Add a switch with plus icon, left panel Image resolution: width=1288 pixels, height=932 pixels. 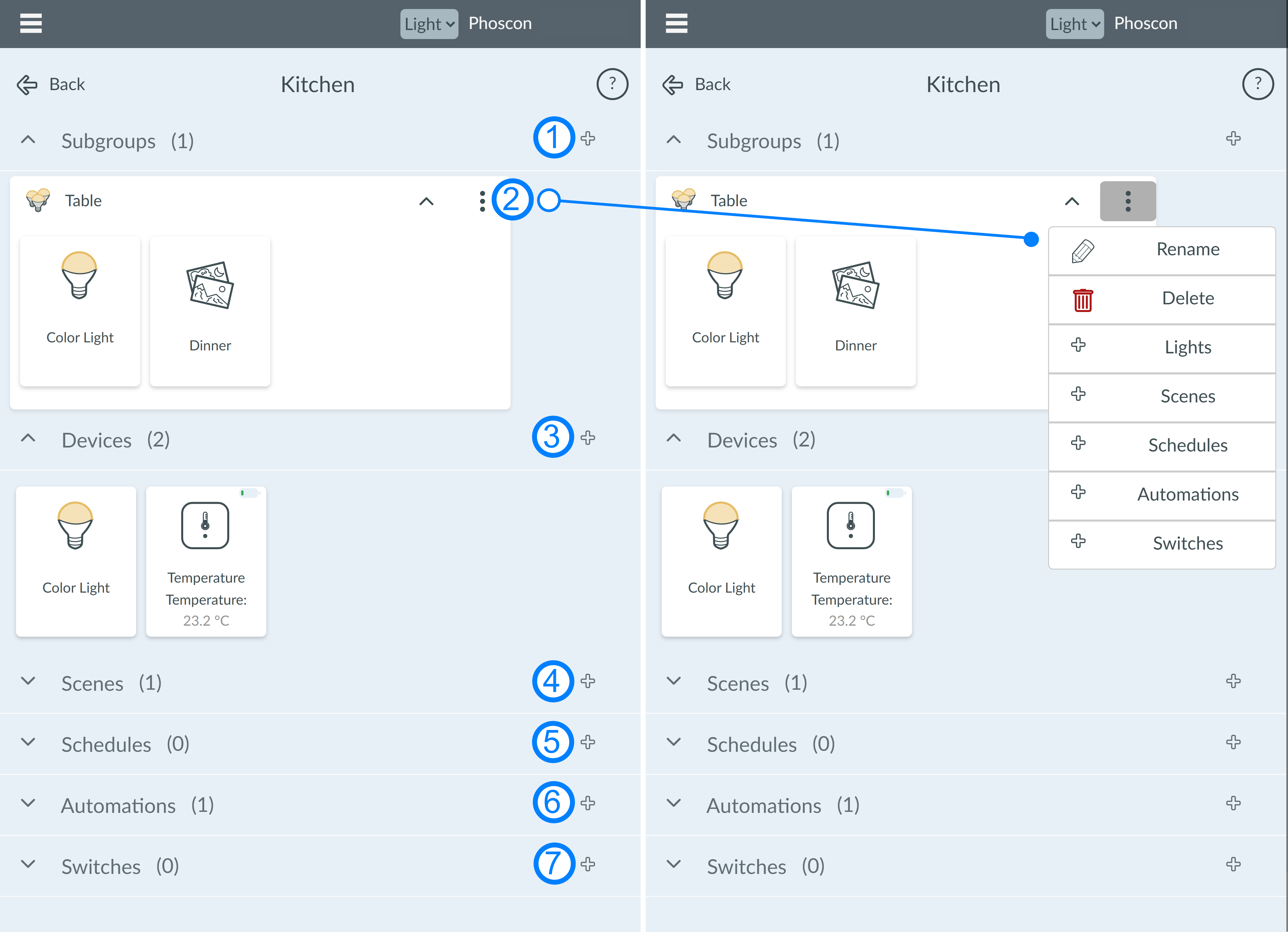[588, 864]
